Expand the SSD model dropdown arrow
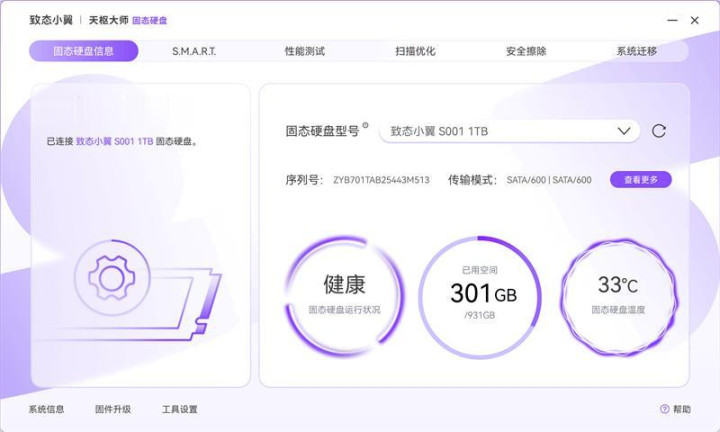This screenshot has width=720, height=432. click(x=624, y=131)
